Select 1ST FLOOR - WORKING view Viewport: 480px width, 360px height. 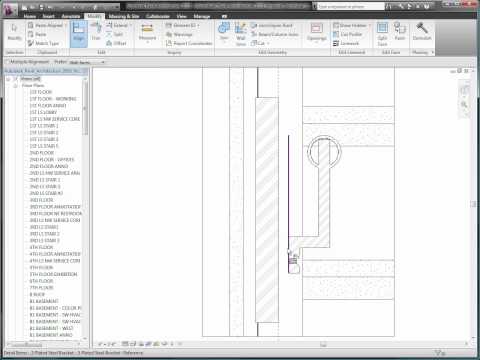click(53, 99)
